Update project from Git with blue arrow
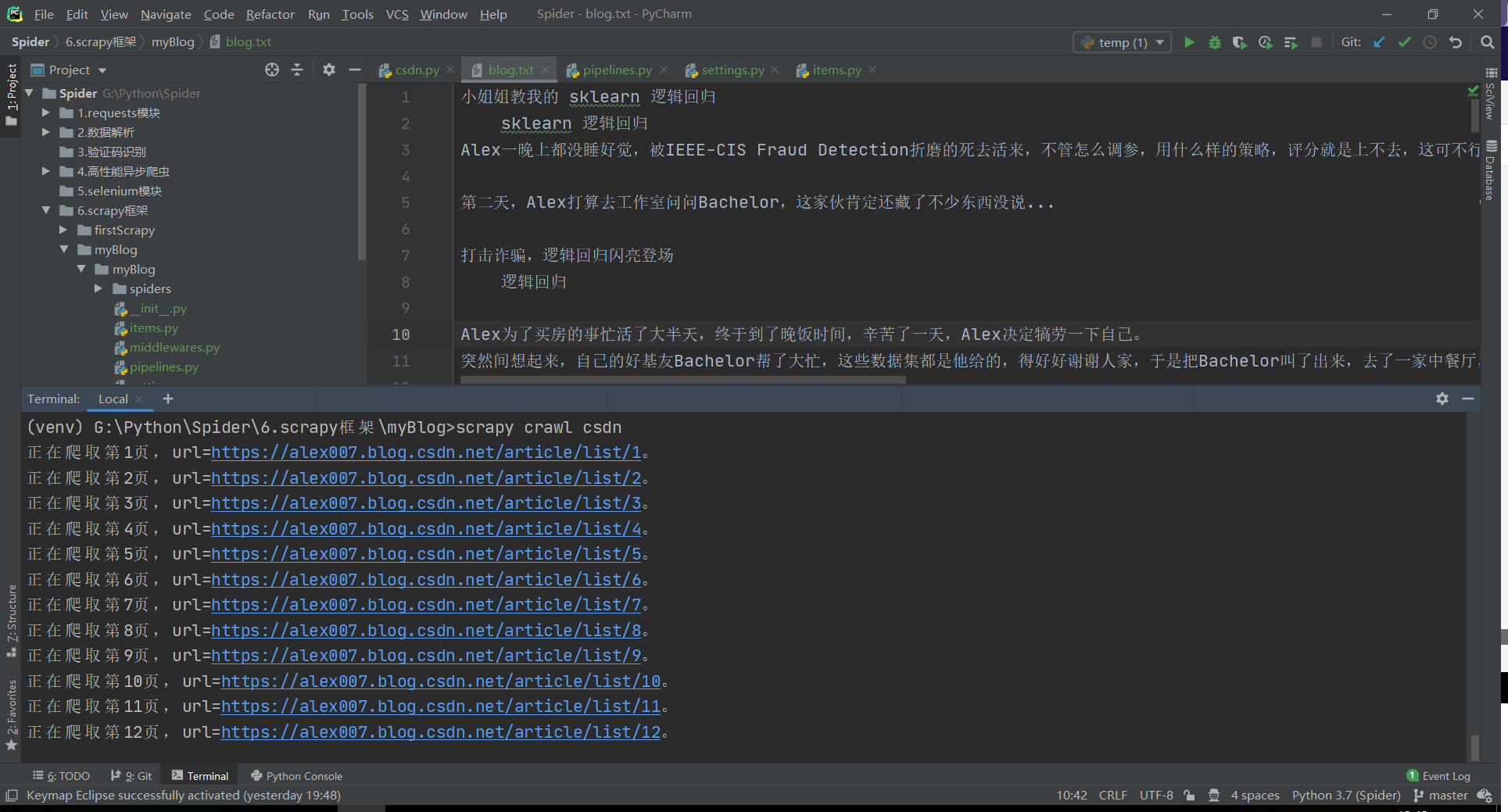 click(1378, 42)
